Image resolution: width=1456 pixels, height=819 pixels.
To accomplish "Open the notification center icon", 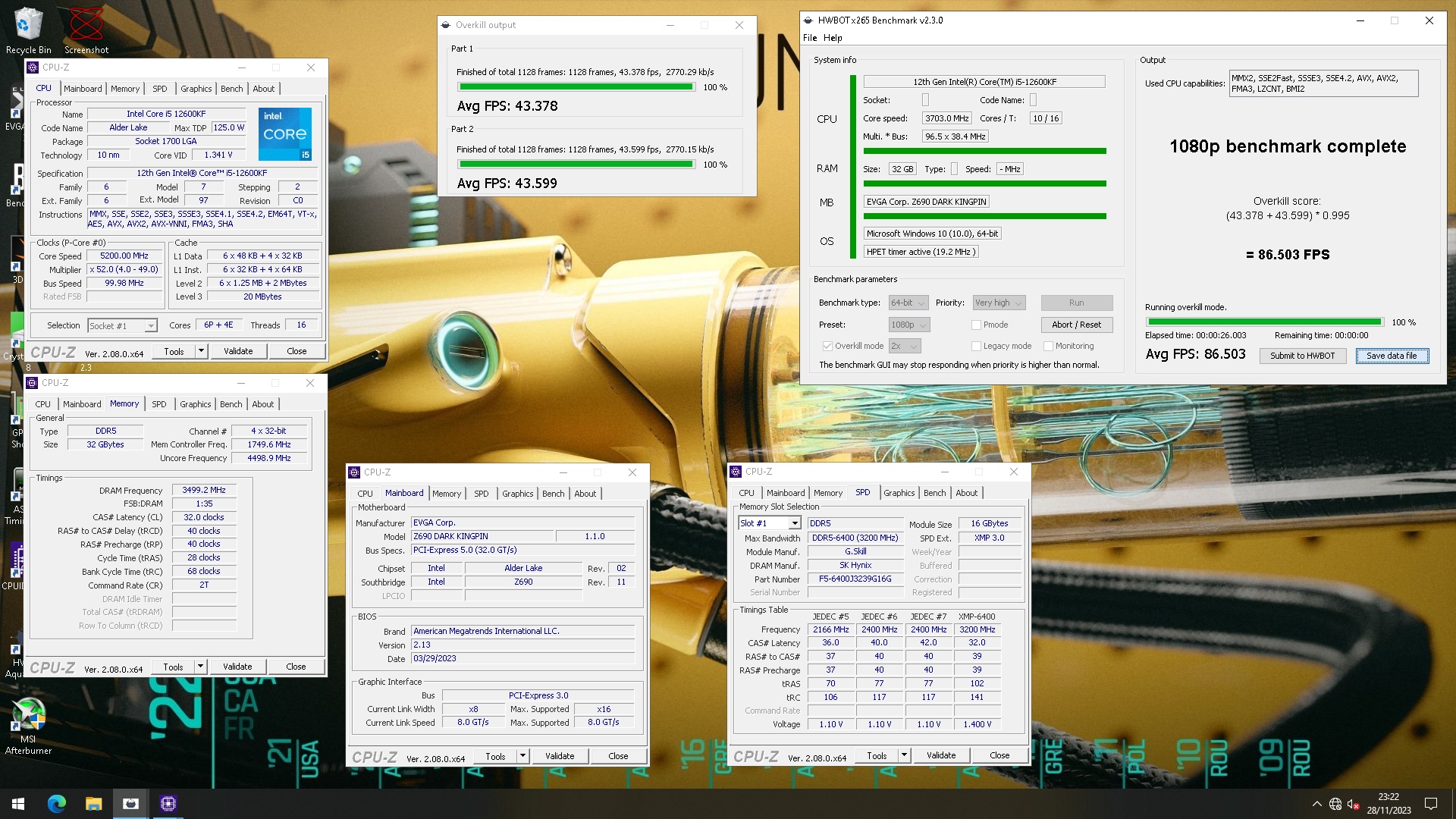I will tap(1431, 804).
